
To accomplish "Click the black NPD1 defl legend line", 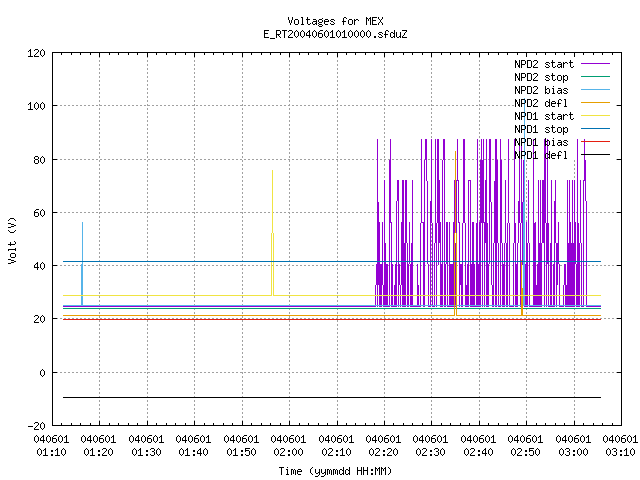I will (x=596, y=155).
